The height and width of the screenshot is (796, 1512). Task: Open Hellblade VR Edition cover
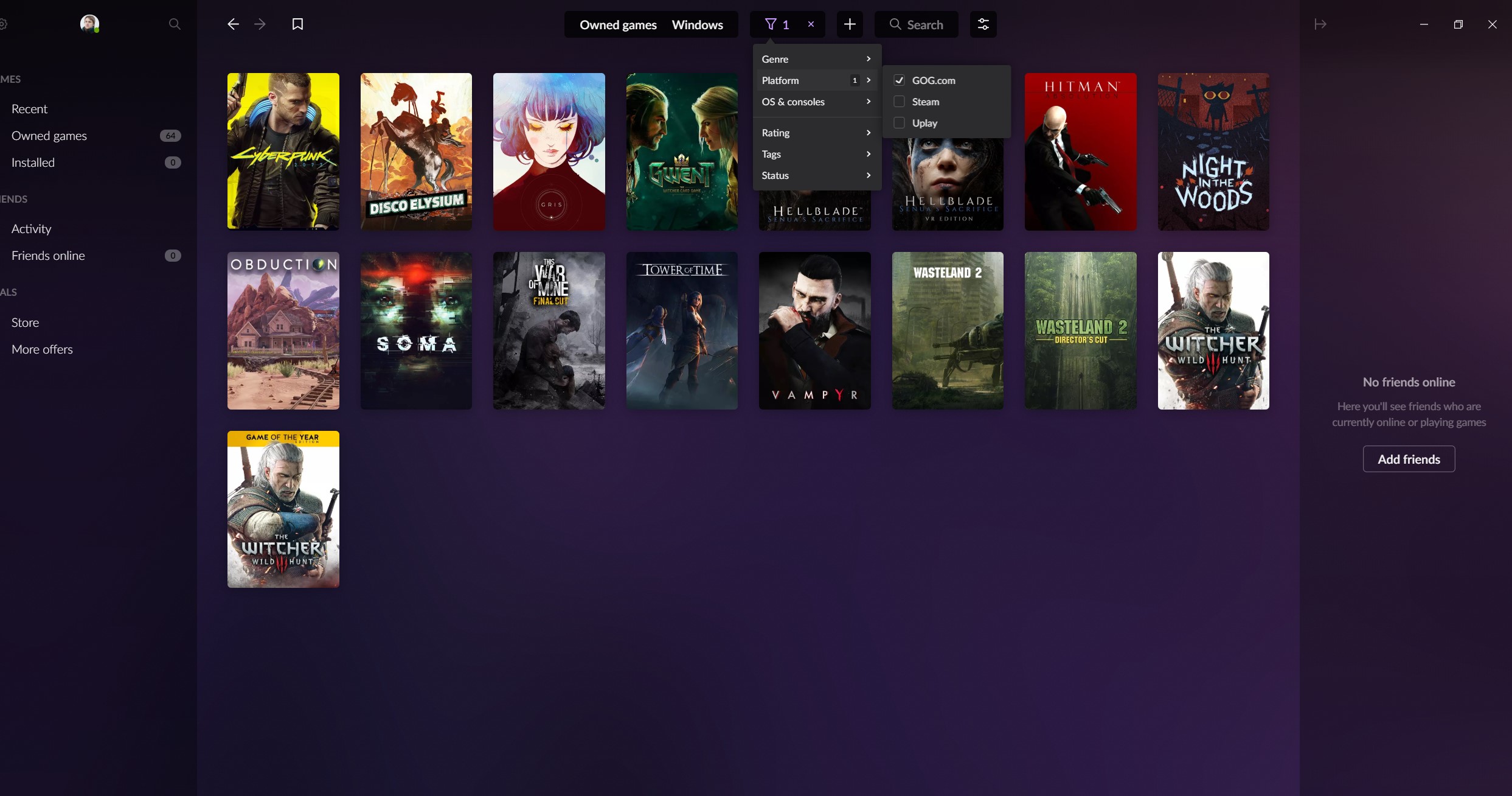(x=948, y=186)
